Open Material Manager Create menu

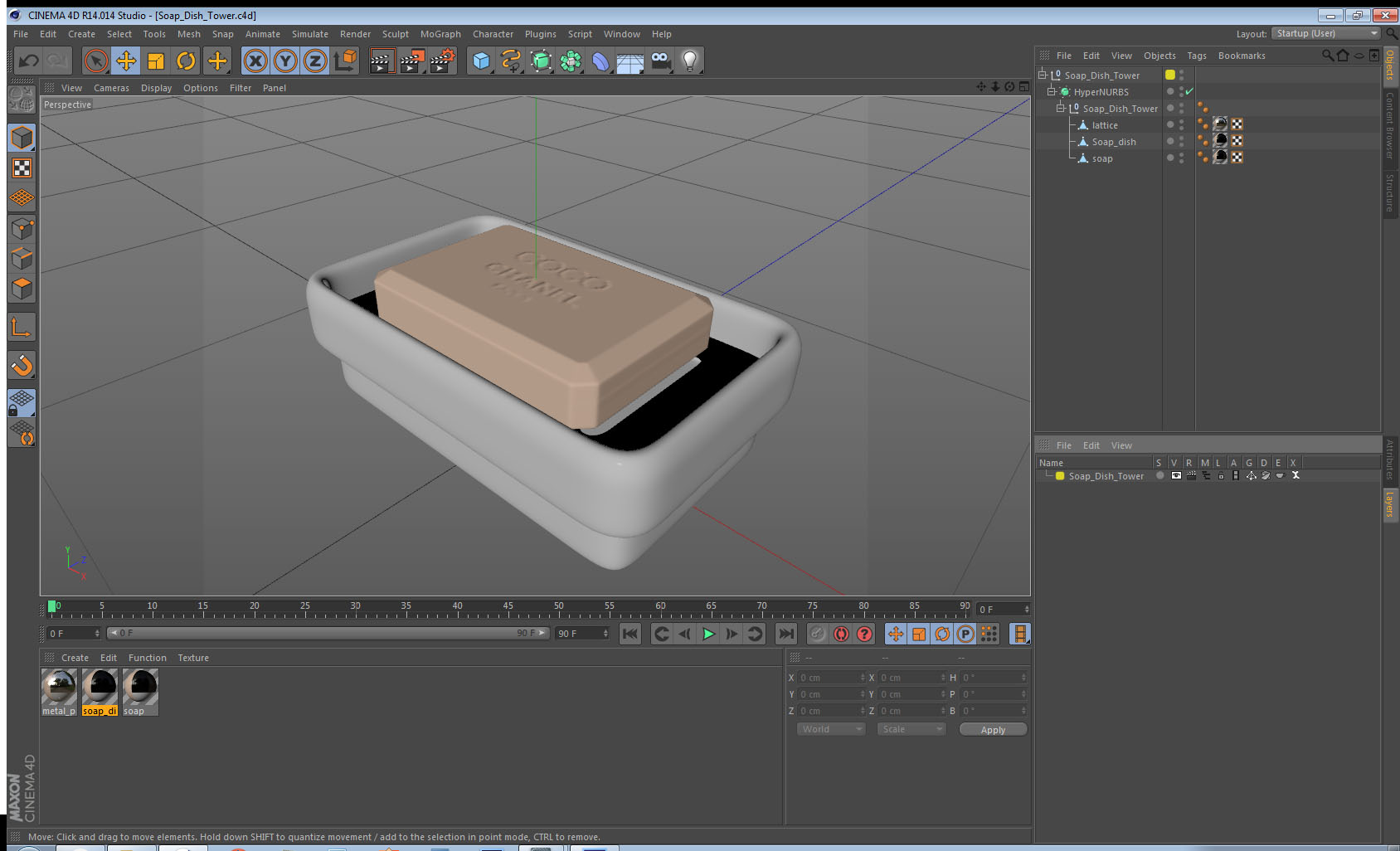pos(75,658)
